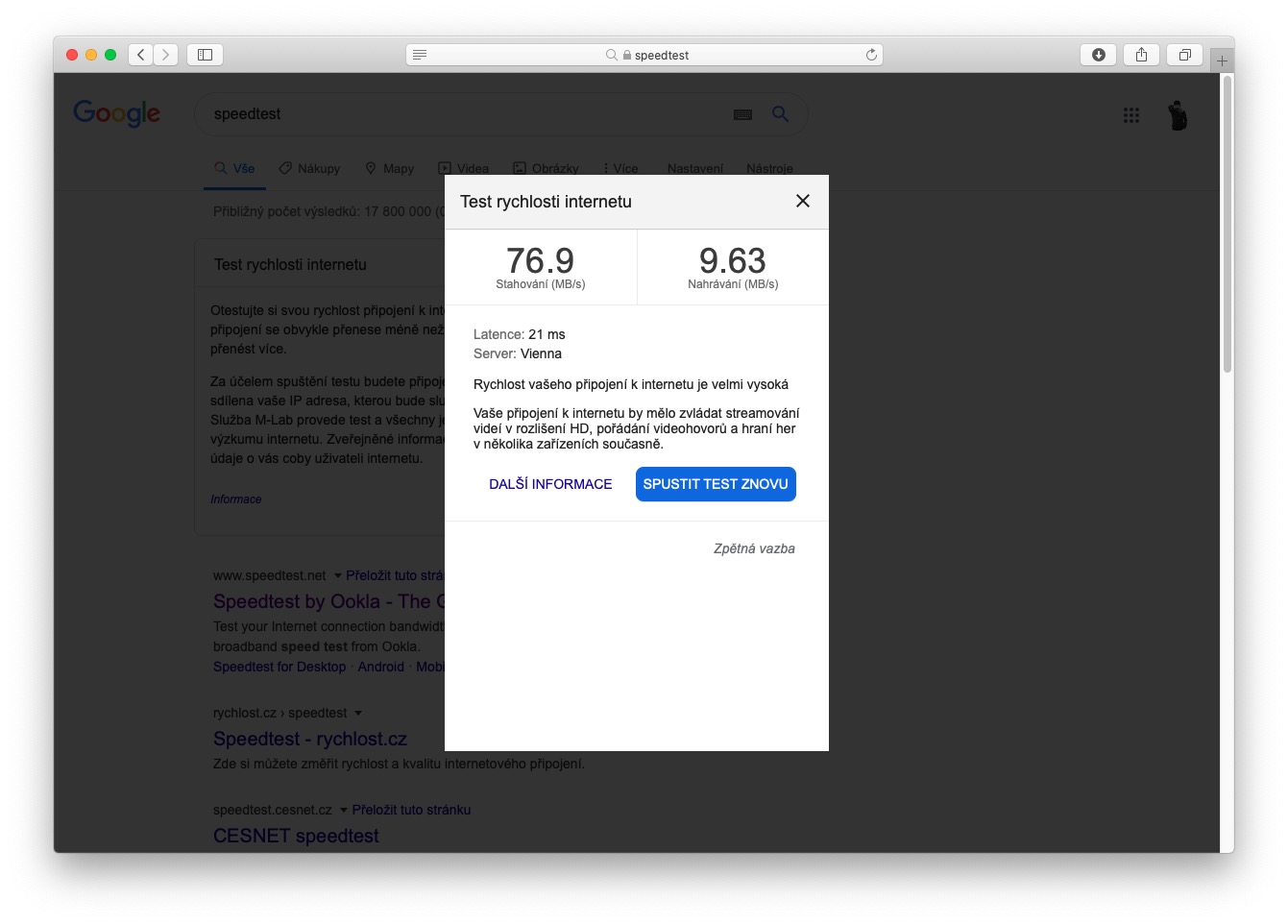The width and height of the screenshot is (1288, 924).
Task: Click the Safari forward navigation arrow
Action: point(165,55)
